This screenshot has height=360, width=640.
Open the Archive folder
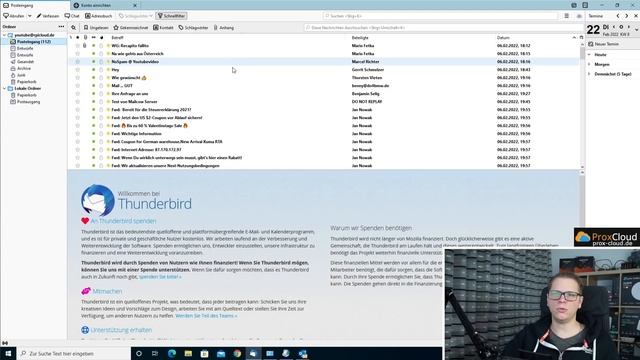24,69
